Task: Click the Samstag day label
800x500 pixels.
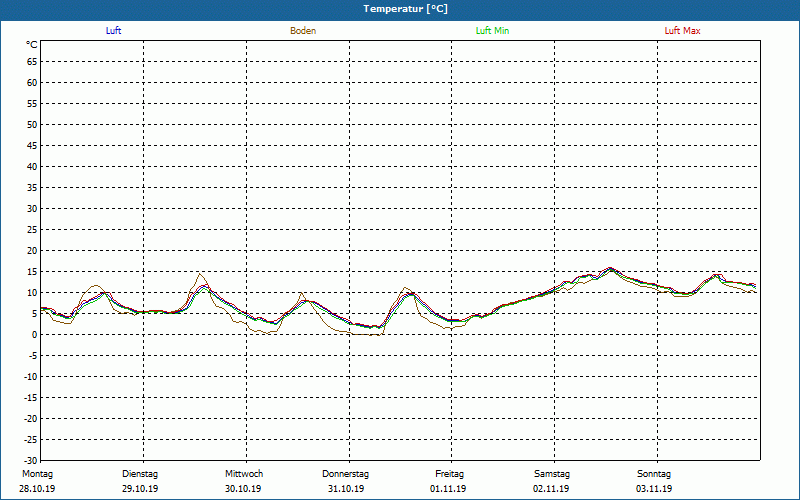Action: tap(552, 474)
